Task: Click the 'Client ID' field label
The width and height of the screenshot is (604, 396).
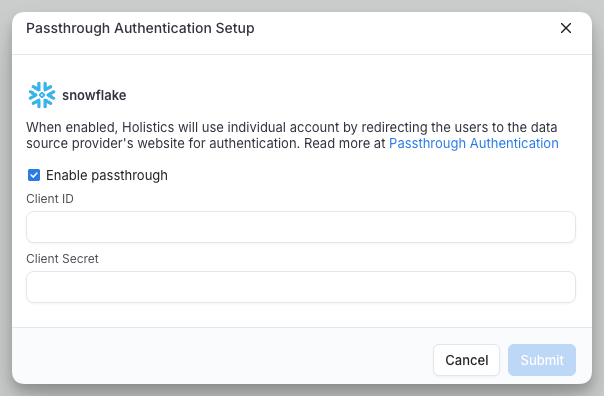Action: tap(50, 199)
